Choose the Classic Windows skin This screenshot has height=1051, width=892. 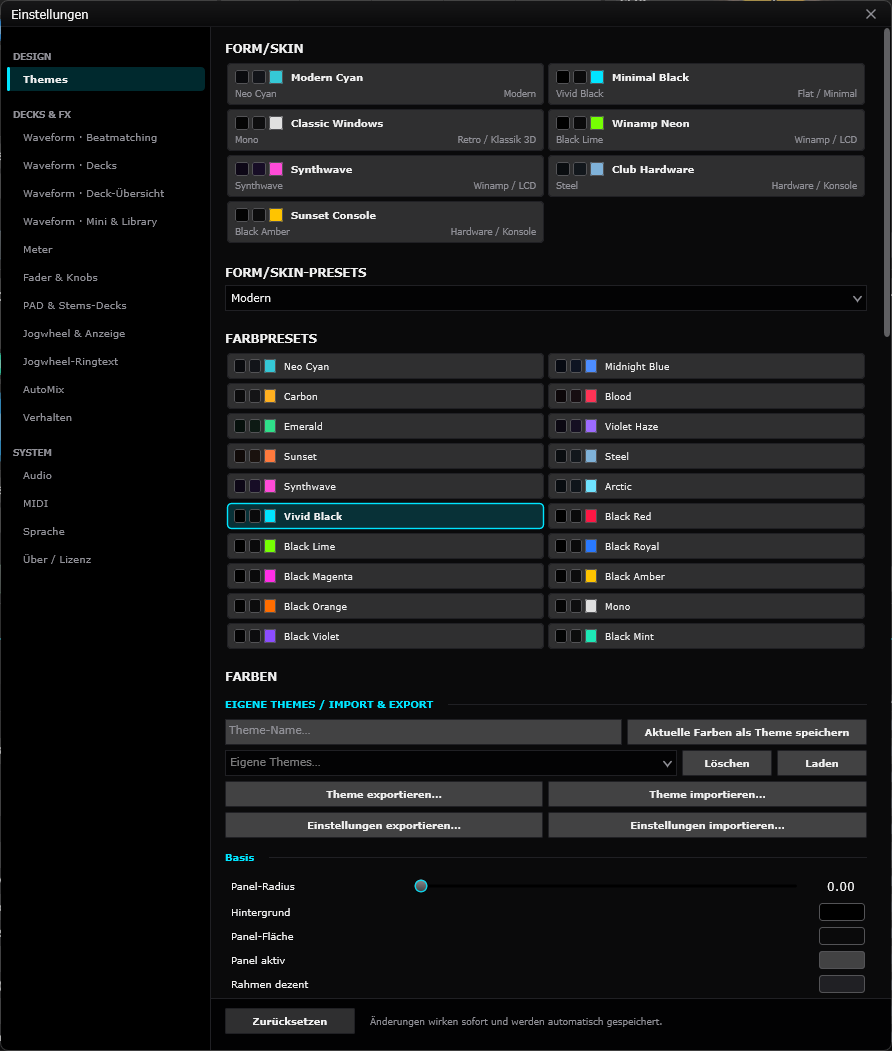385,130
